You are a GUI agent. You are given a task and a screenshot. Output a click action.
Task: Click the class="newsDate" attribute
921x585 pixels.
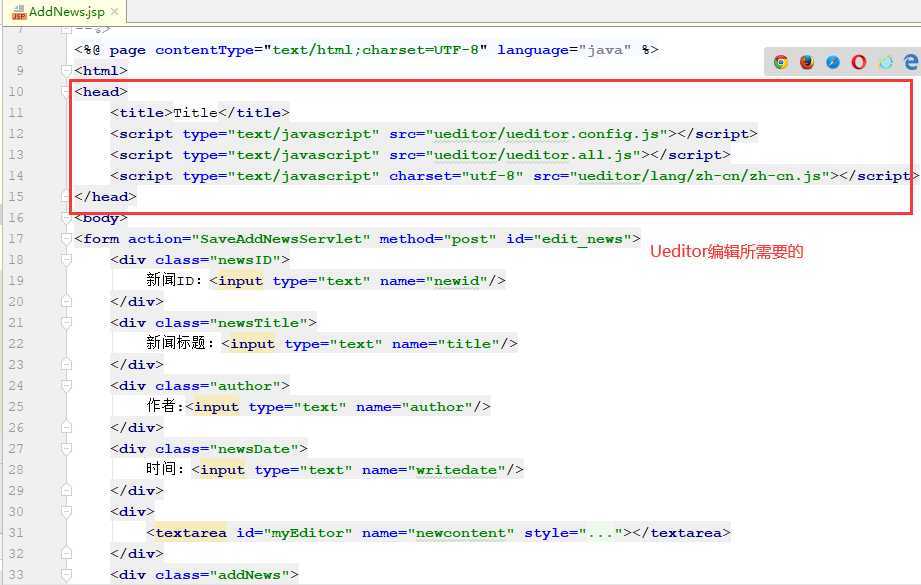[227, 449]
